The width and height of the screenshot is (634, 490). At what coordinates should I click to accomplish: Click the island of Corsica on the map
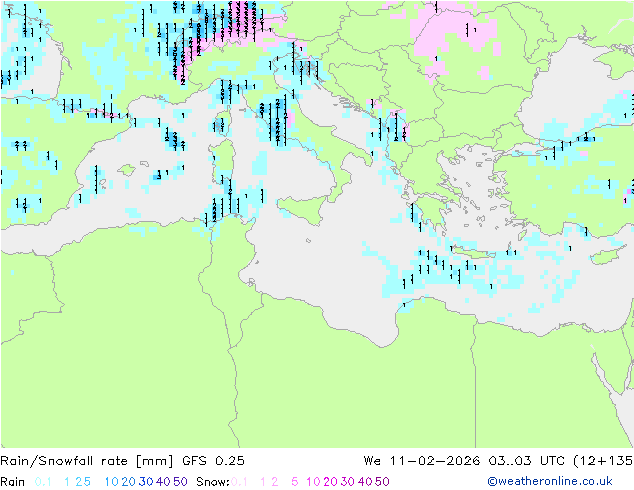click(222, 120)
